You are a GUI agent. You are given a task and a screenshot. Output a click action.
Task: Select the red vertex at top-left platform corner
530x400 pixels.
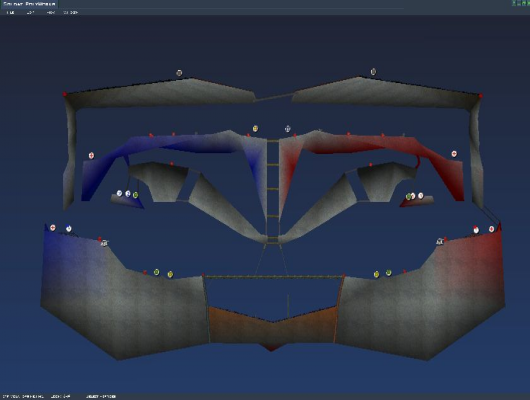[x=65, y=94]
